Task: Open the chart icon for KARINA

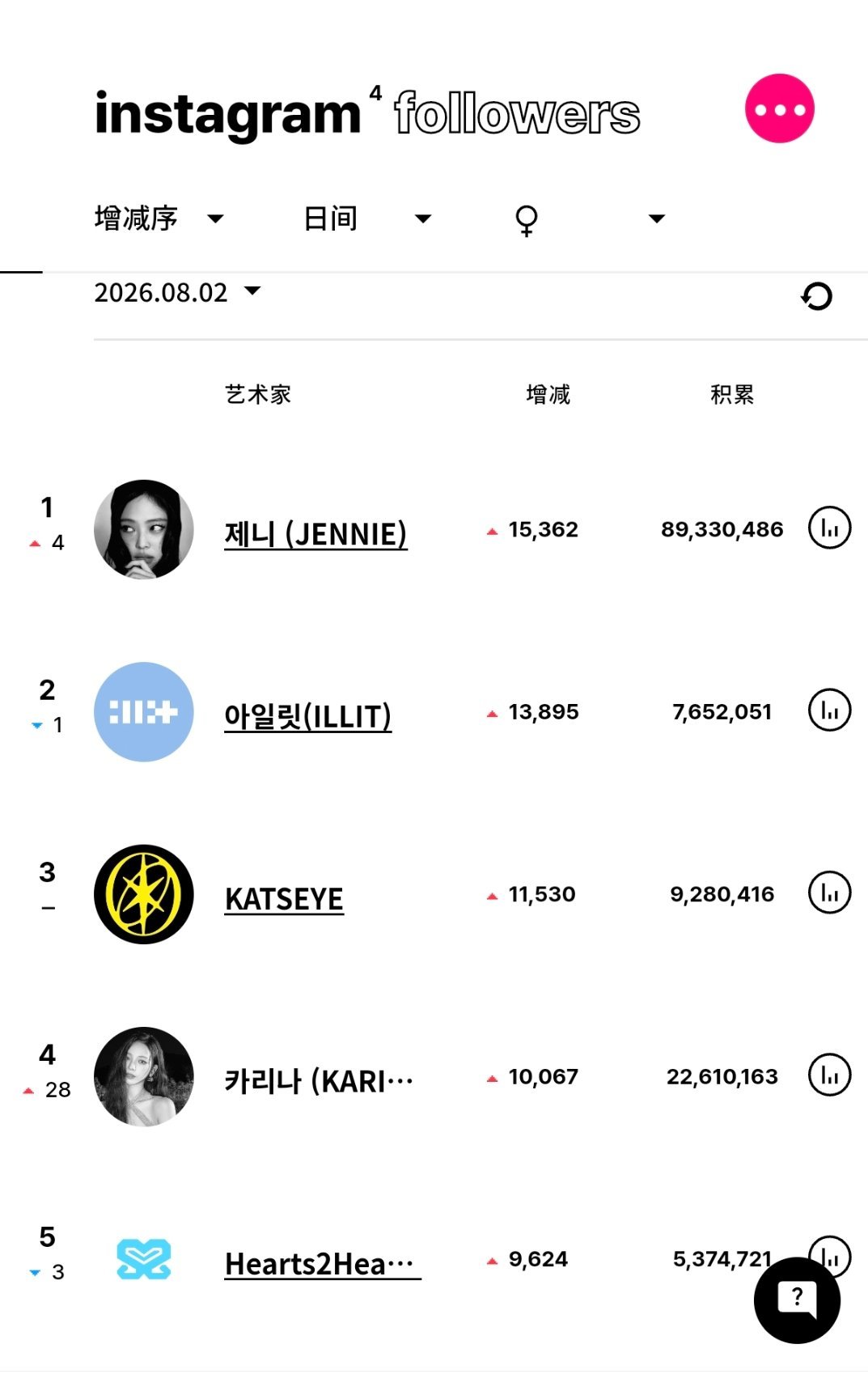Action: 829,1075
